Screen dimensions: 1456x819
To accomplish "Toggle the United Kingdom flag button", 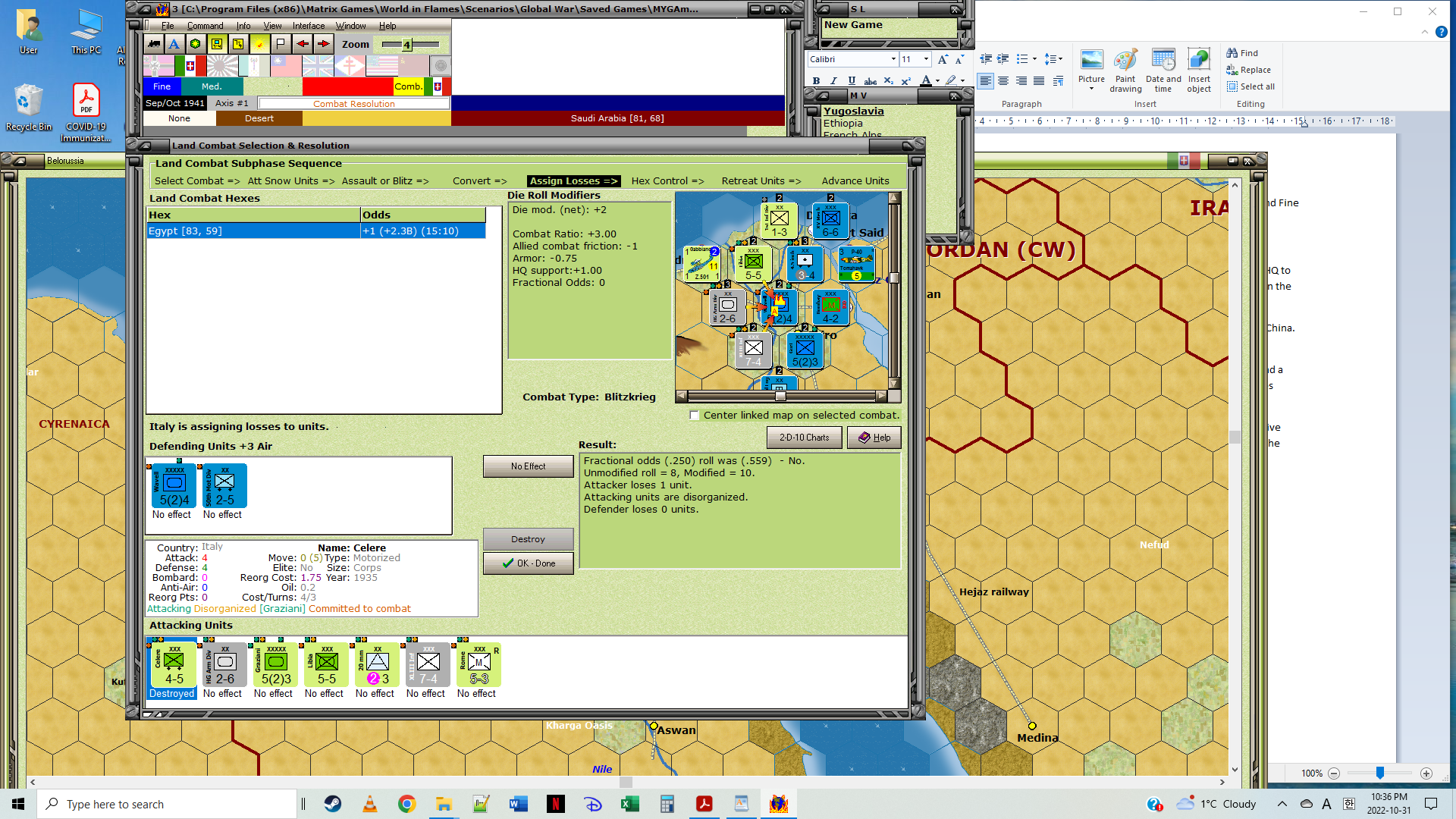I will (318, 66).
